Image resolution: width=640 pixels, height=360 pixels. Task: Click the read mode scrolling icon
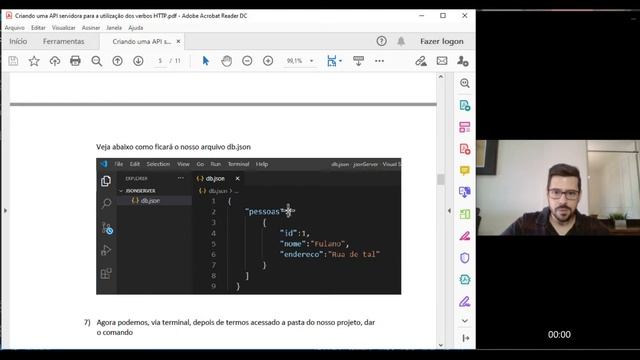(x=358, y=61)
